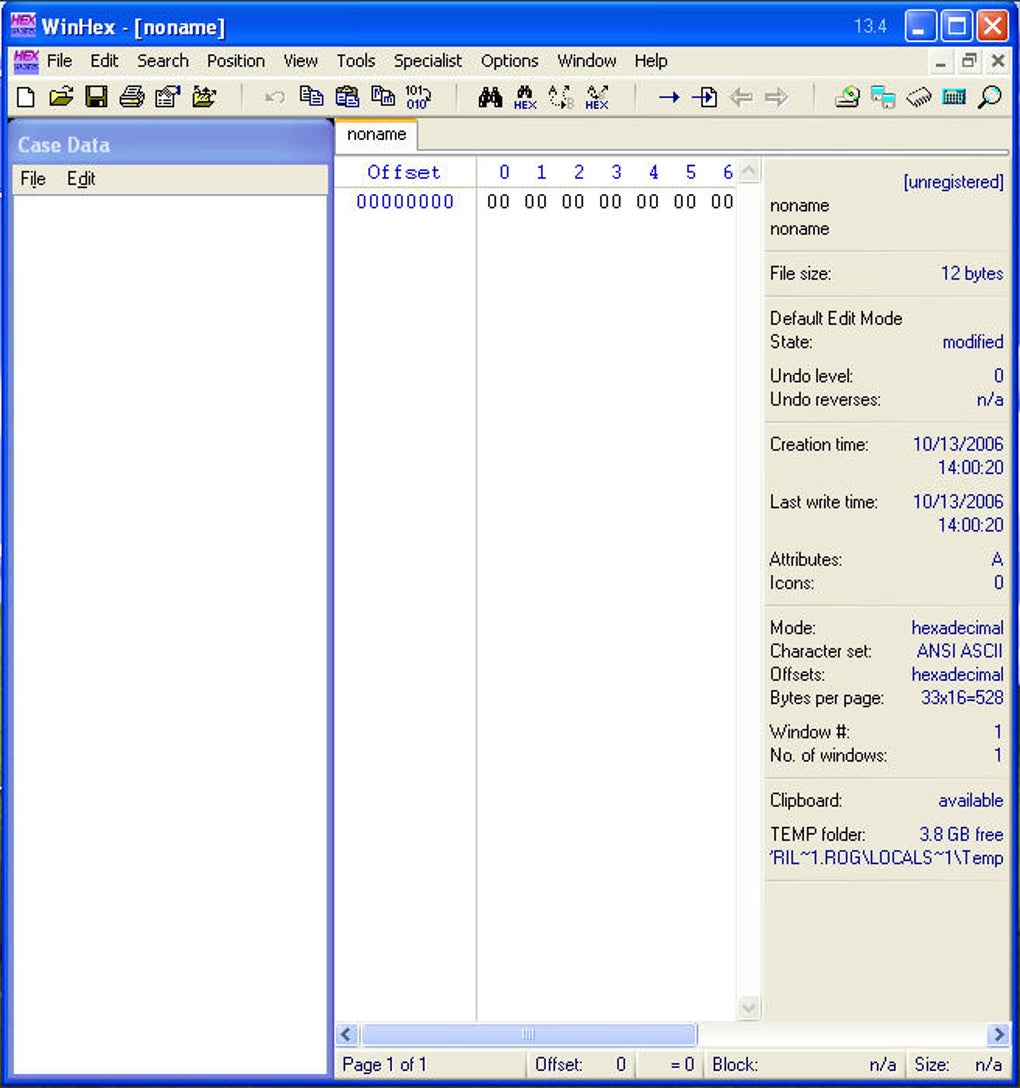
Task: Open file Properties from the toolbar
Action: click(167, 97)
